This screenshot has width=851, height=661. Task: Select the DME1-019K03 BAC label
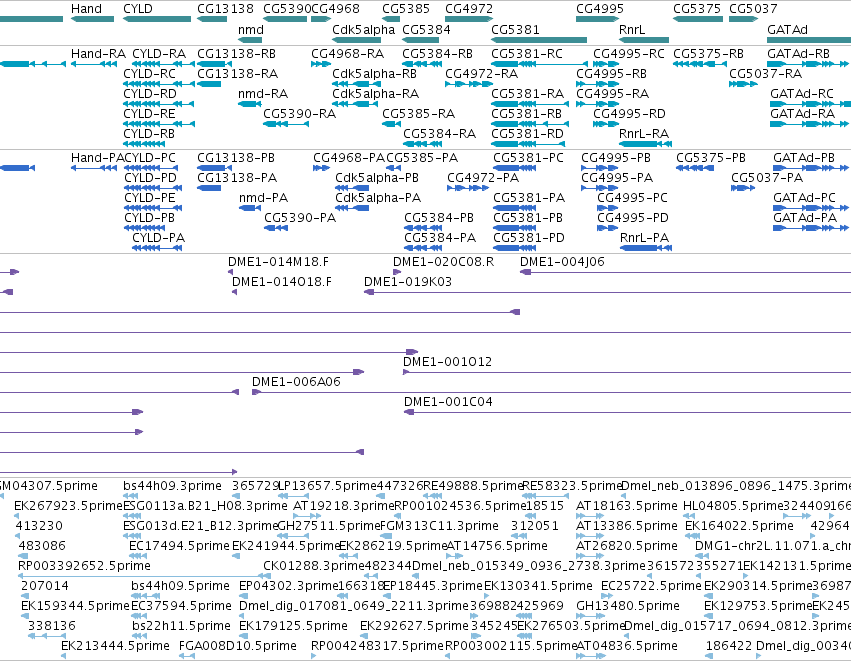click(x=408, y=282)
